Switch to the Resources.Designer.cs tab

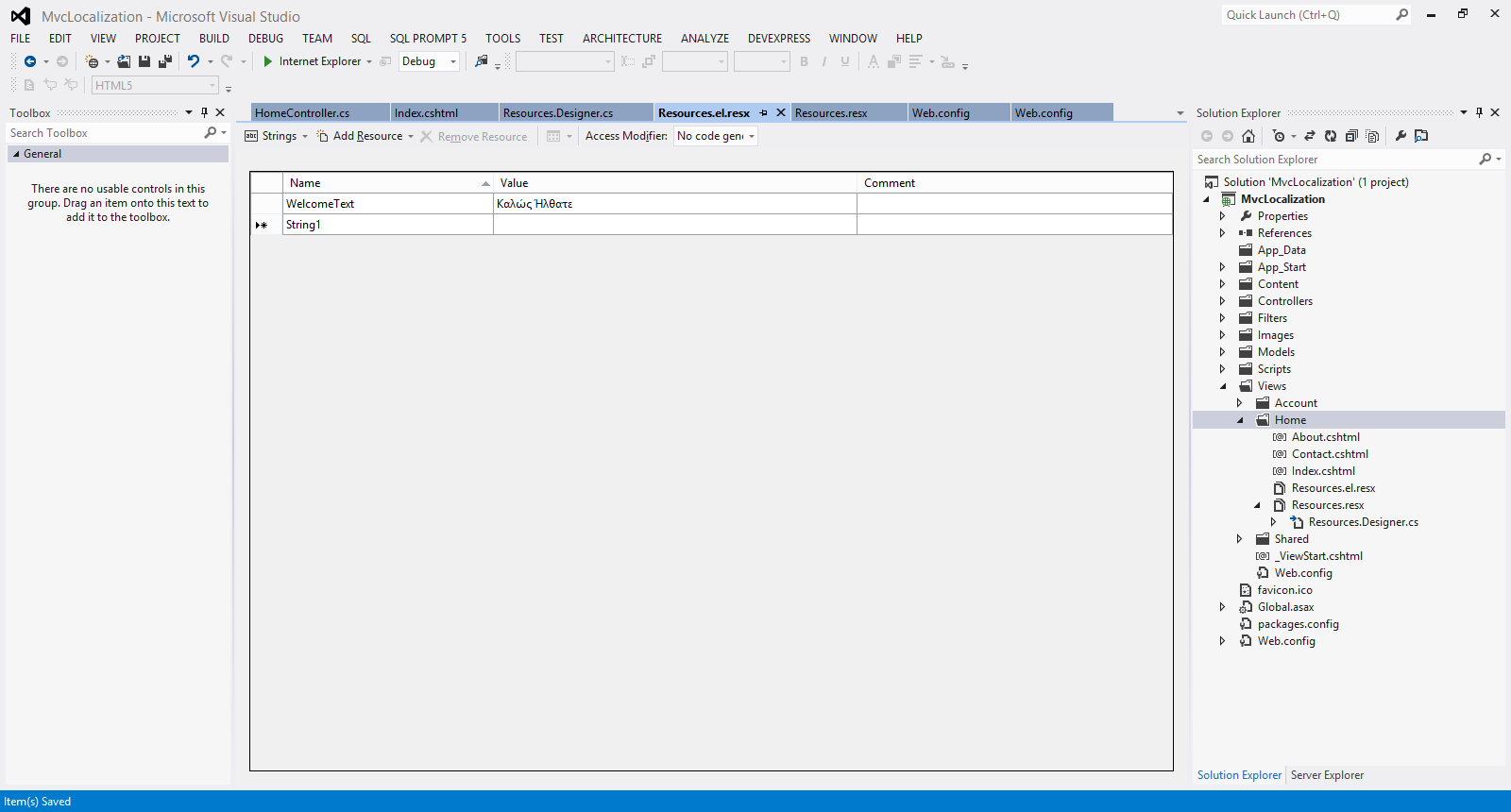(x=575, y=112)
